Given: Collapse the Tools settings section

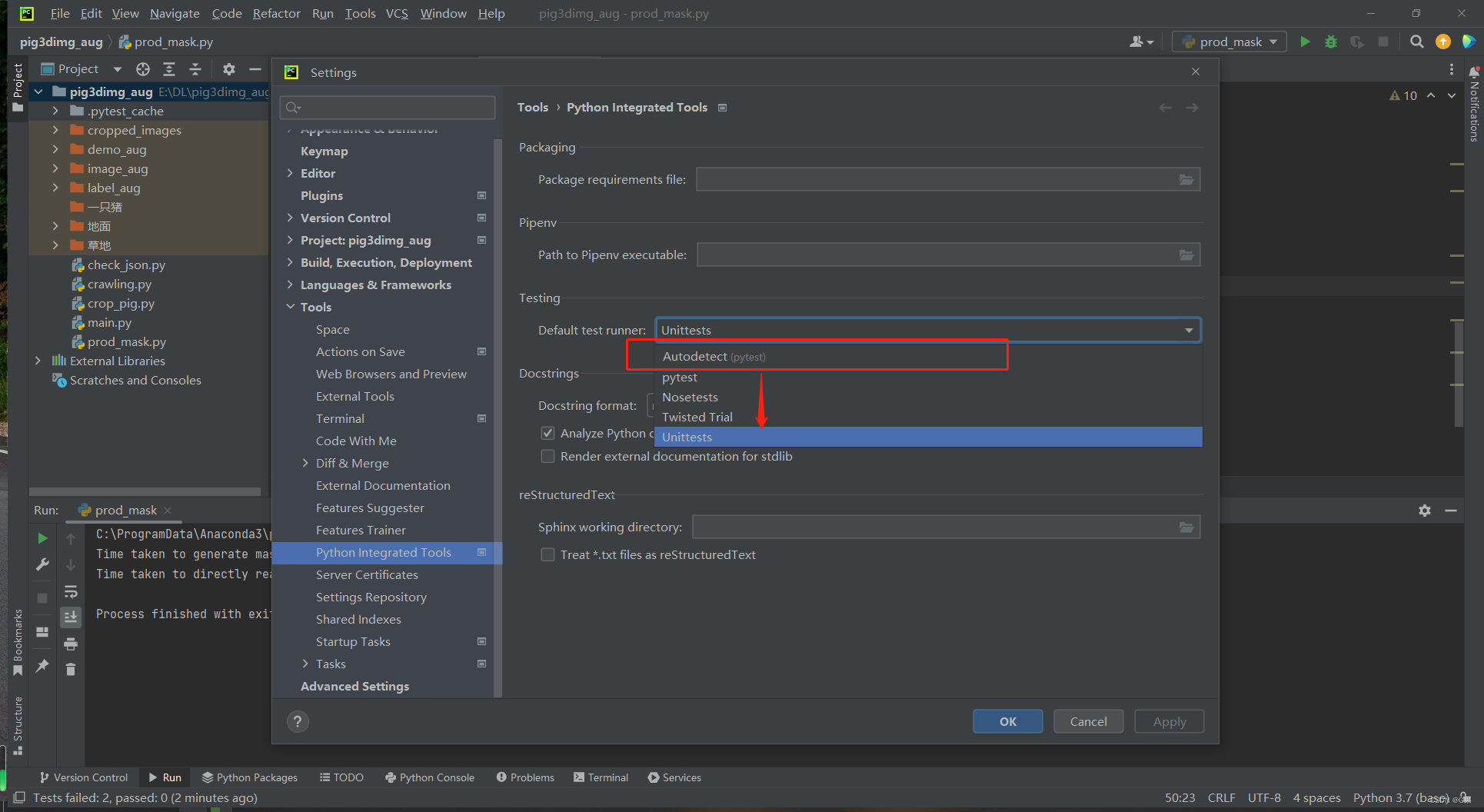Looking at the screenshot, I should [x=290, y=307].
